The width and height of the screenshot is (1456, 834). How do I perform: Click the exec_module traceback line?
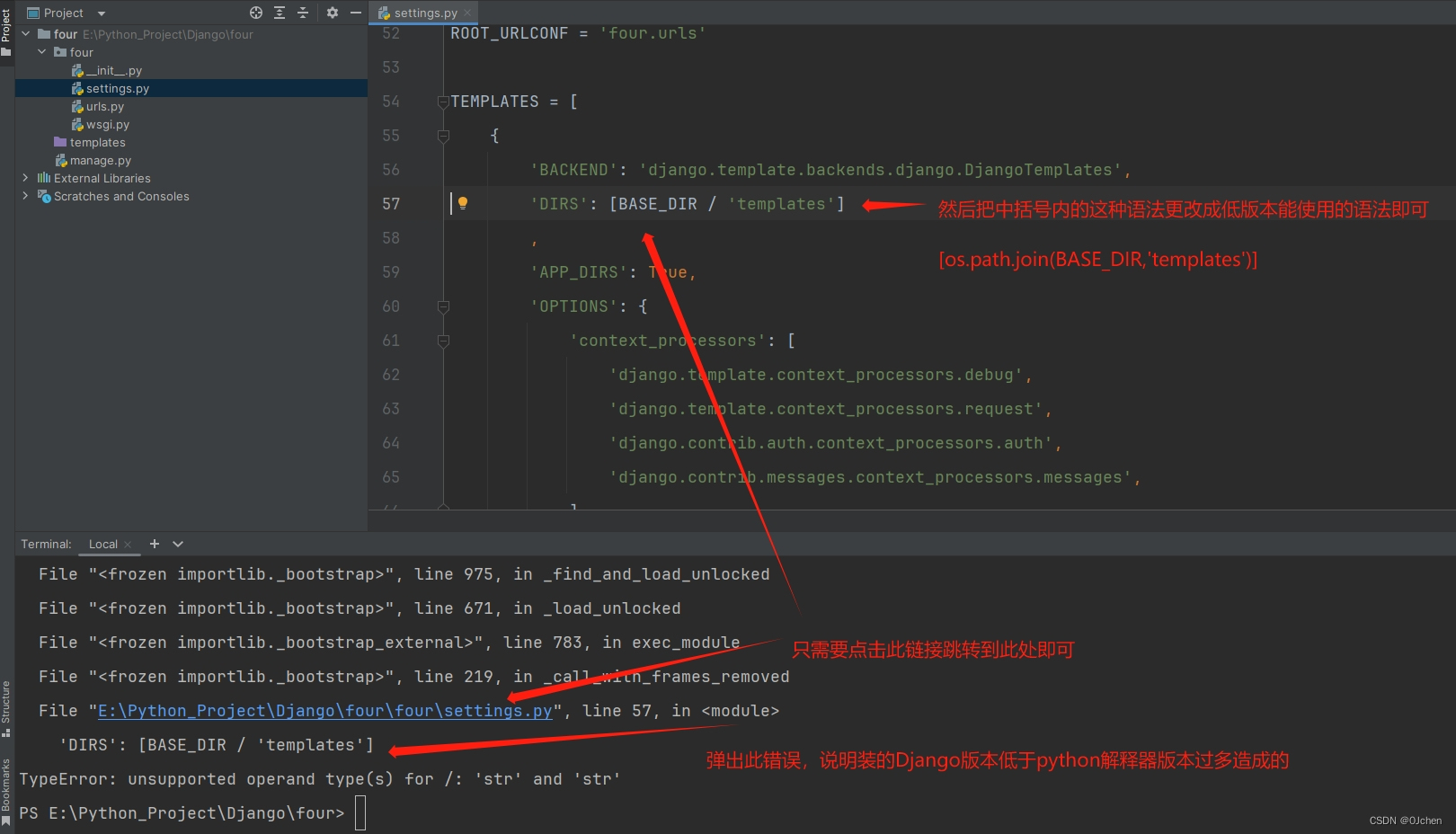[389, 643]
